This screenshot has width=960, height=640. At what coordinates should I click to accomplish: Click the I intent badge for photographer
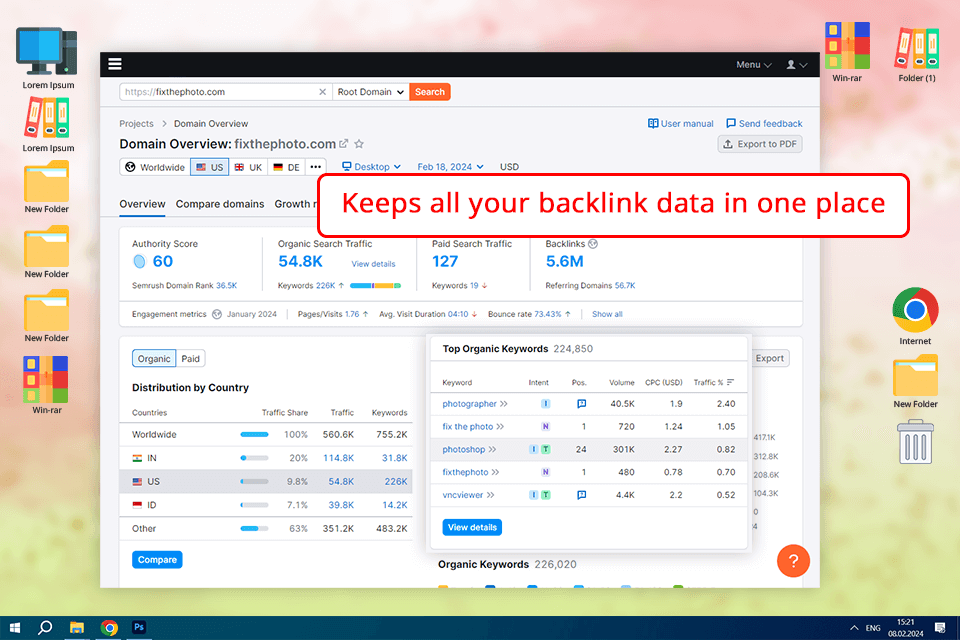click(546, 404)
